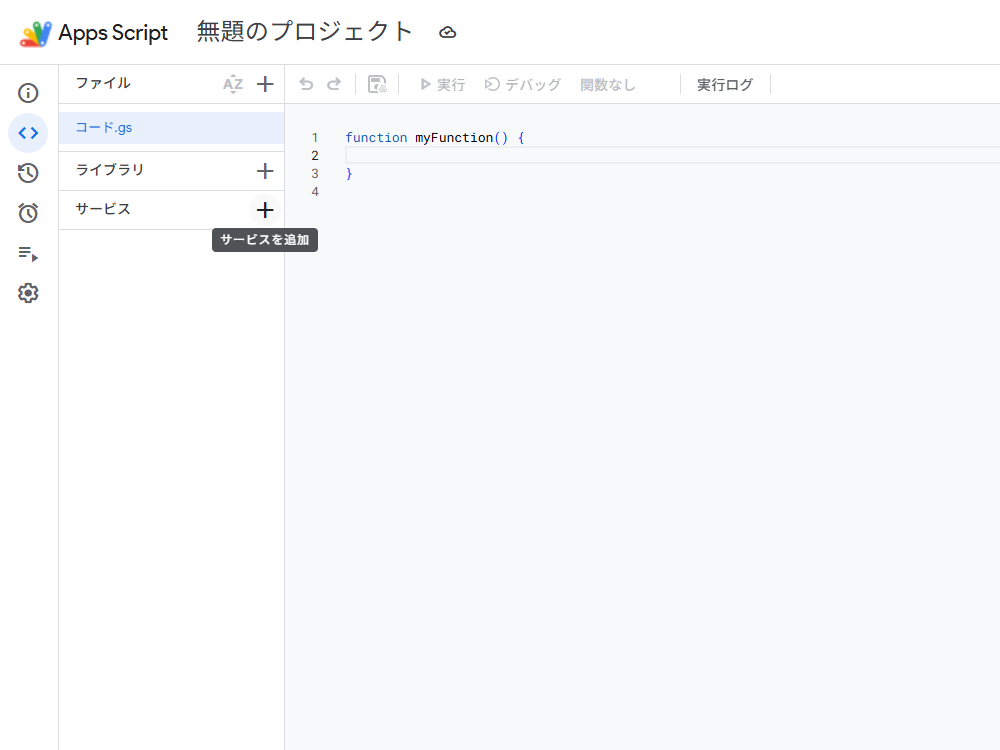The width and height of the screenshot is (1000, 750).
Task: Click the function keyword in line 1
Action: [x=376, y=137]
